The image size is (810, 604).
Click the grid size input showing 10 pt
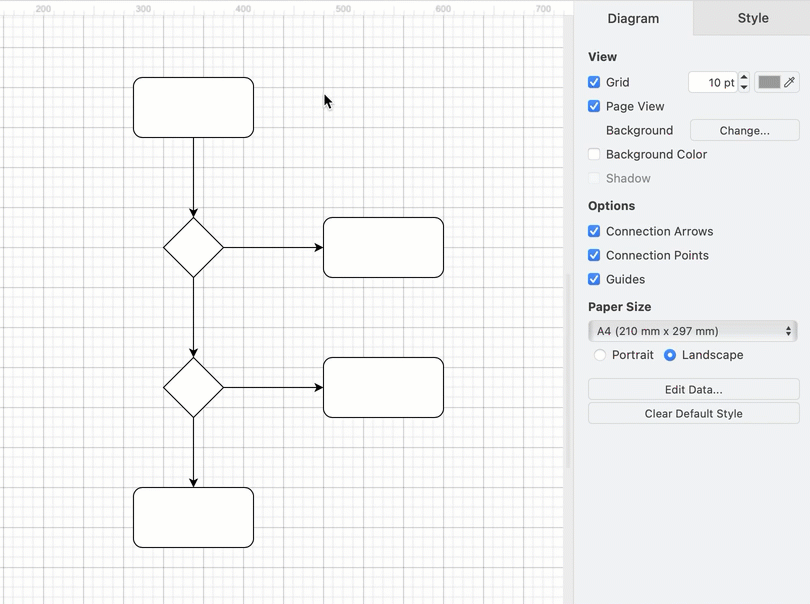click(712, 82)
